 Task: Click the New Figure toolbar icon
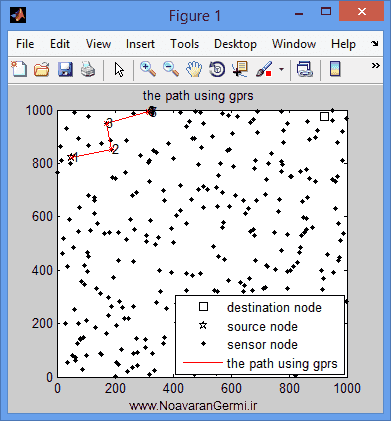pos(19,69)
